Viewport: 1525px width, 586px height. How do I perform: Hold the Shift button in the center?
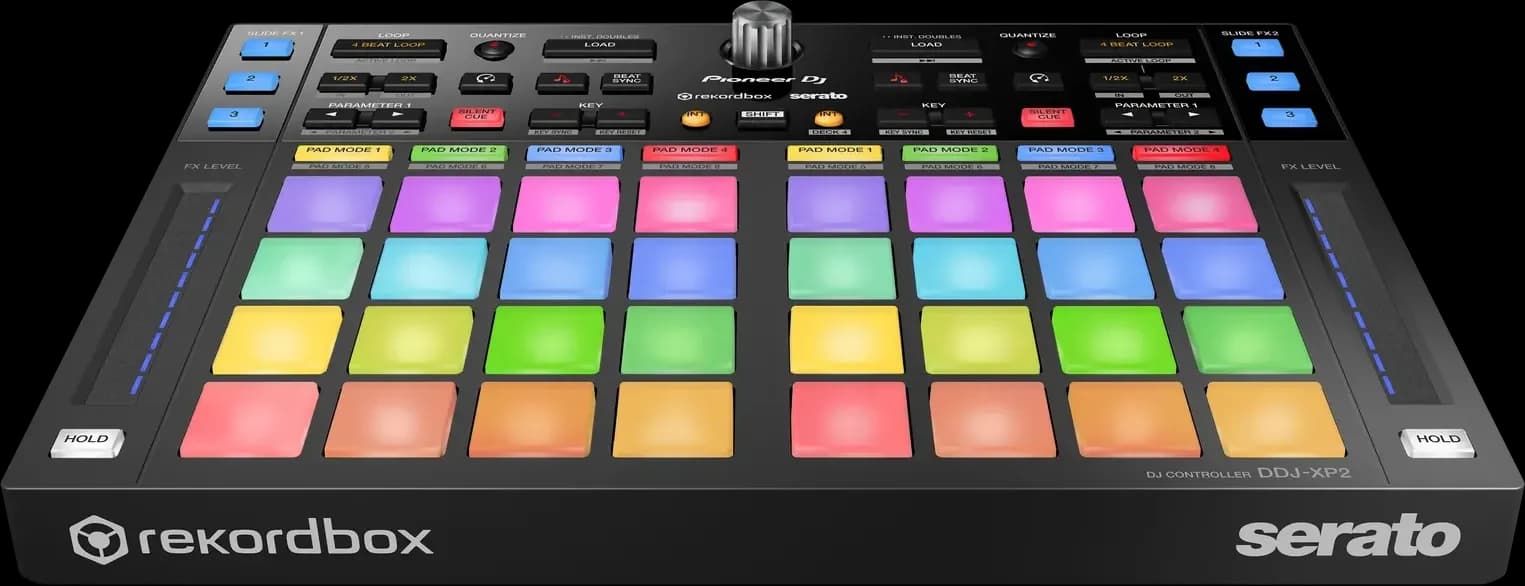tap(762, 119)
